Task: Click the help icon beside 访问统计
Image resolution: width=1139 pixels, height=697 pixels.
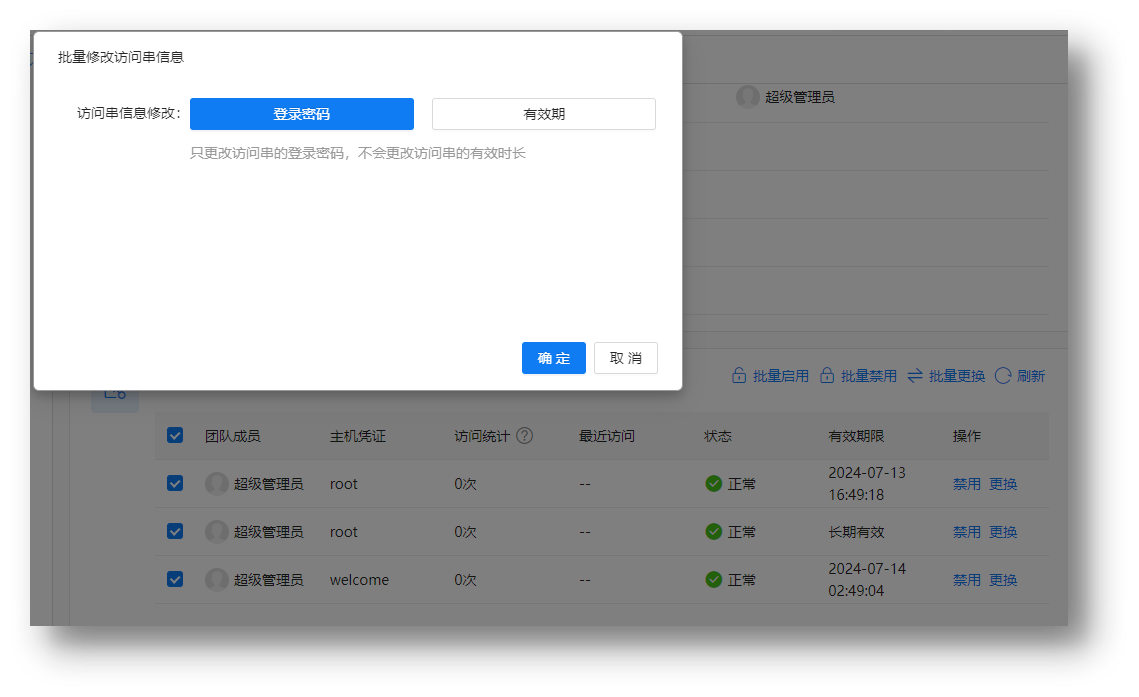Action: point(524,436)
